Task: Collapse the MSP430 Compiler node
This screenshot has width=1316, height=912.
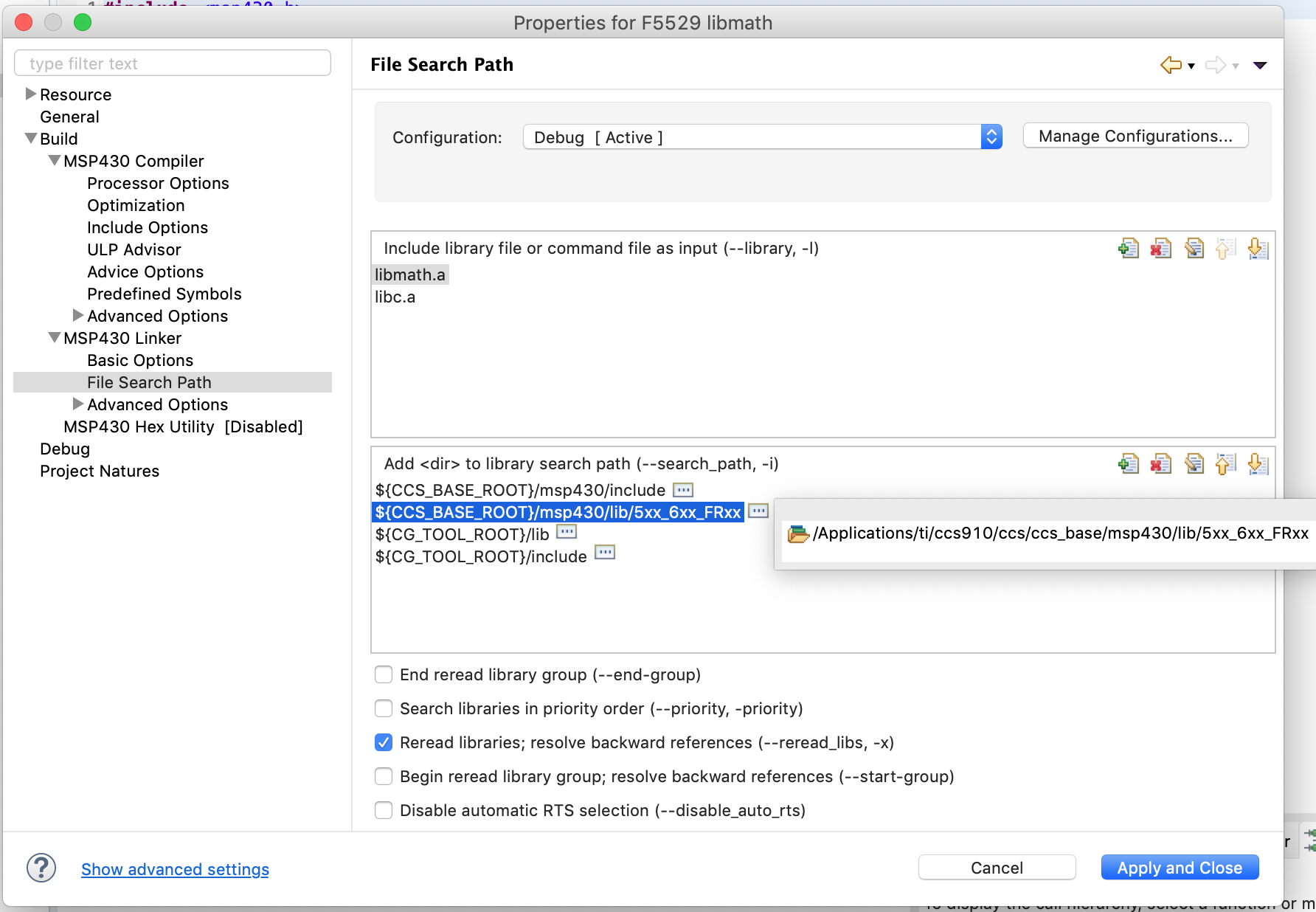Action: [55, 160]
